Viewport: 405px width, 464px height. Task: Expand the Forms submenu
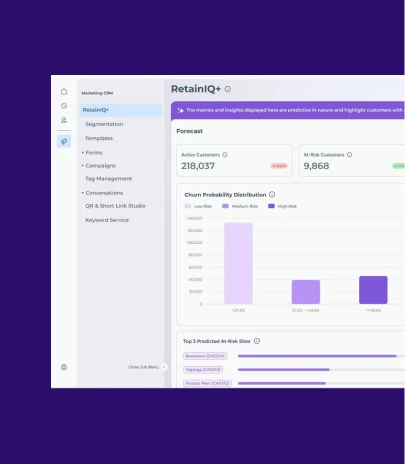tap(92, 153)
